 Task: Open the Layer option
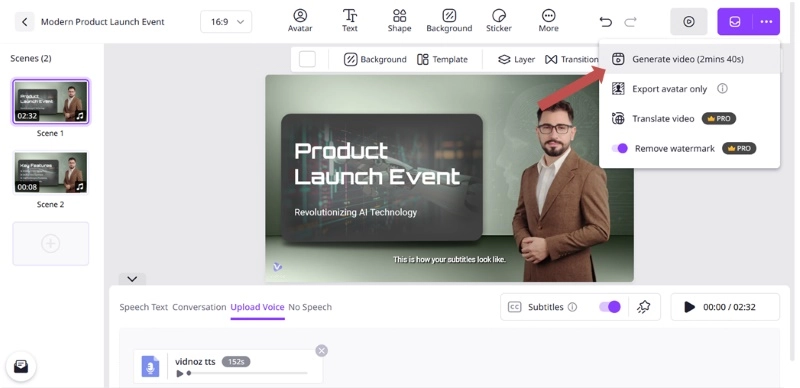click(516, 60)
